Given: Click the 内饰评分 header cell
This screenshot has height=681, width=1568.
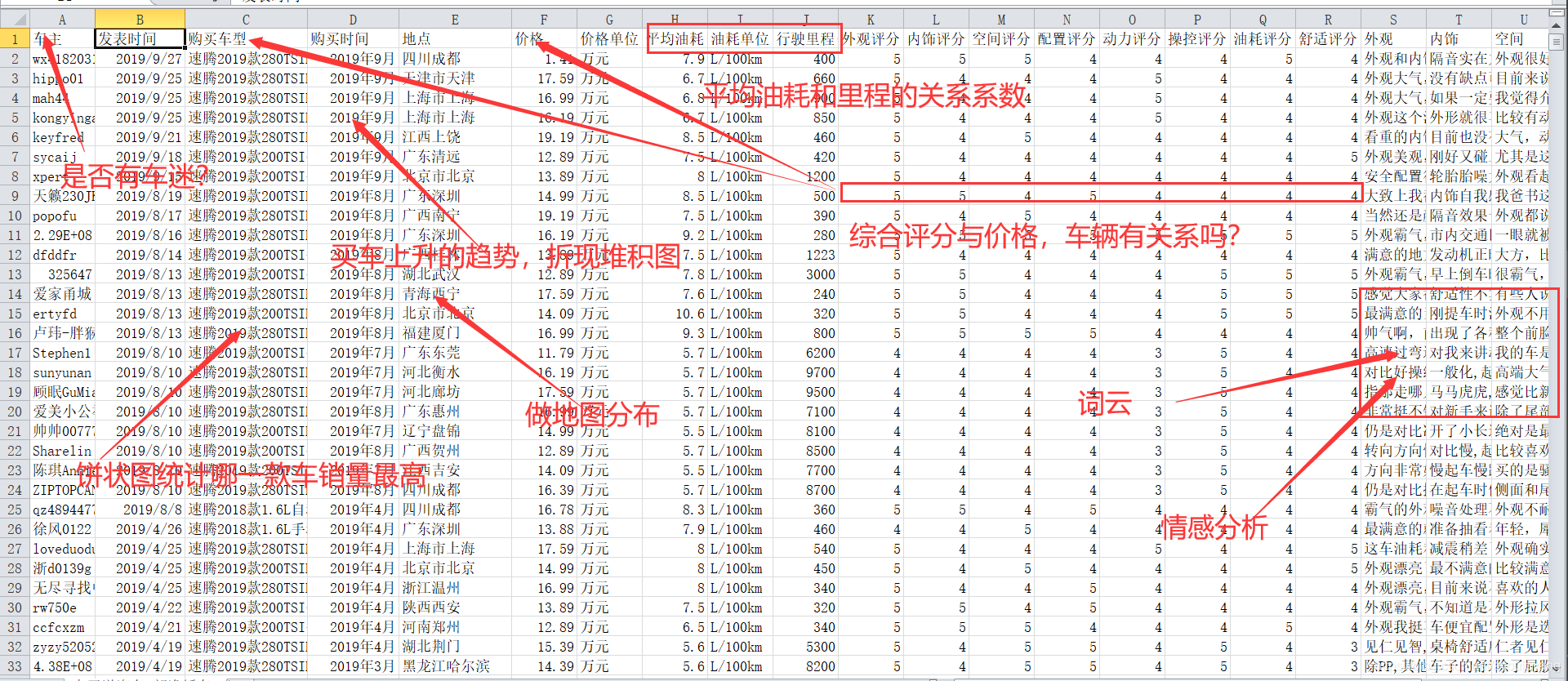Looking at the screenshot, I should coord(936,38).
